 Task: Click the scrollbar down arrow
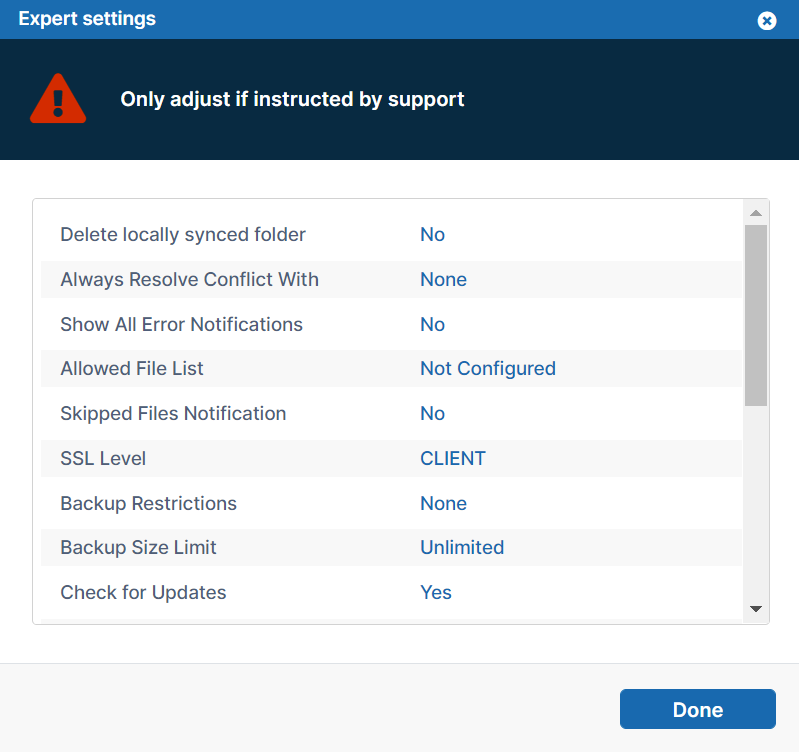click(x=756, y=609)
